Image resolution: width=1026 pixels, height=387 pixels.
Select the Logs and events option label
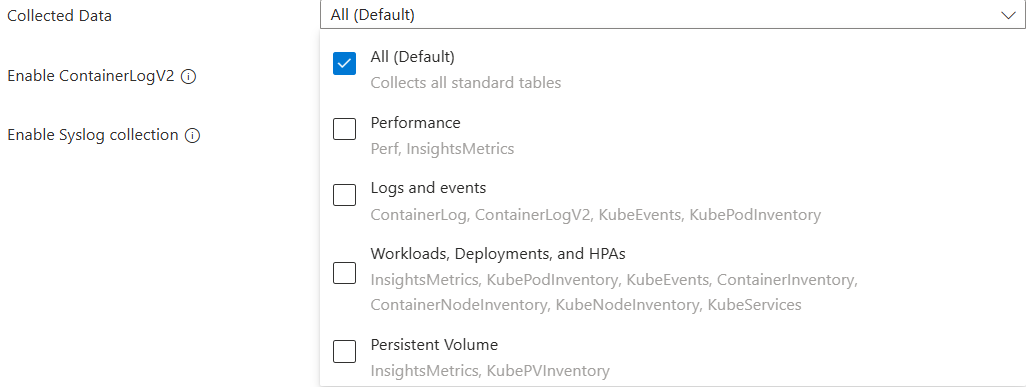(428, 188)
